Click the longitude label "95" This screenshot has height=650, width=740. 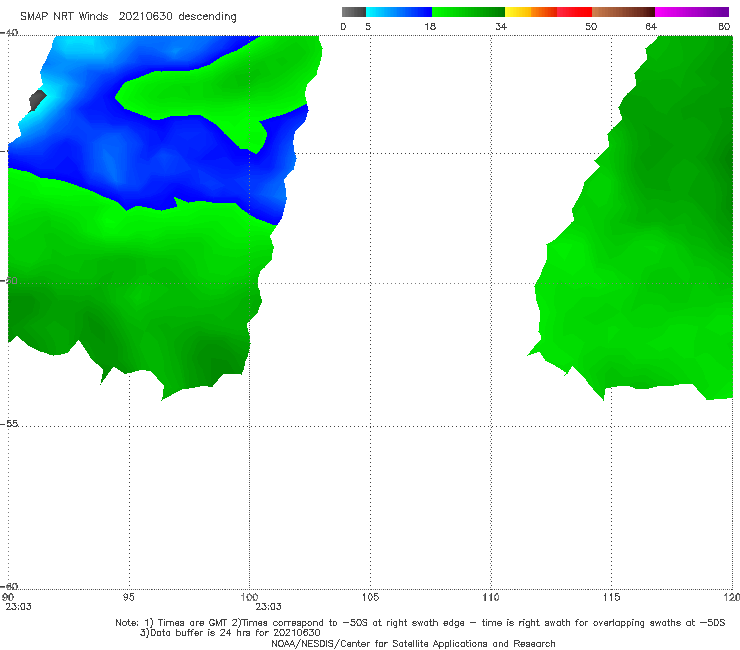coord(128,597)
